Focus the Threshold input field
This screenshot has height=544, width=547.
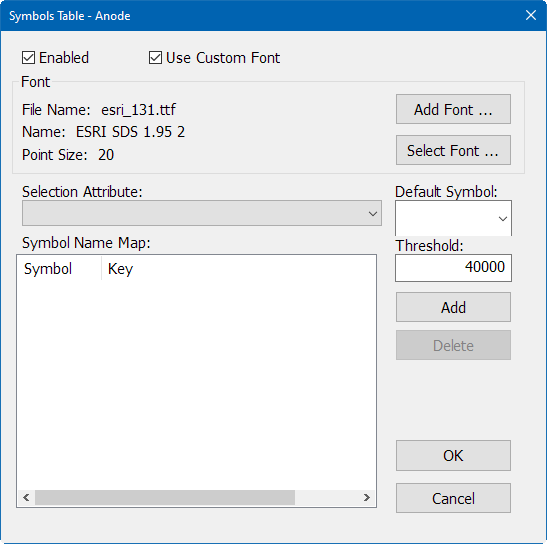pos(453,268)
